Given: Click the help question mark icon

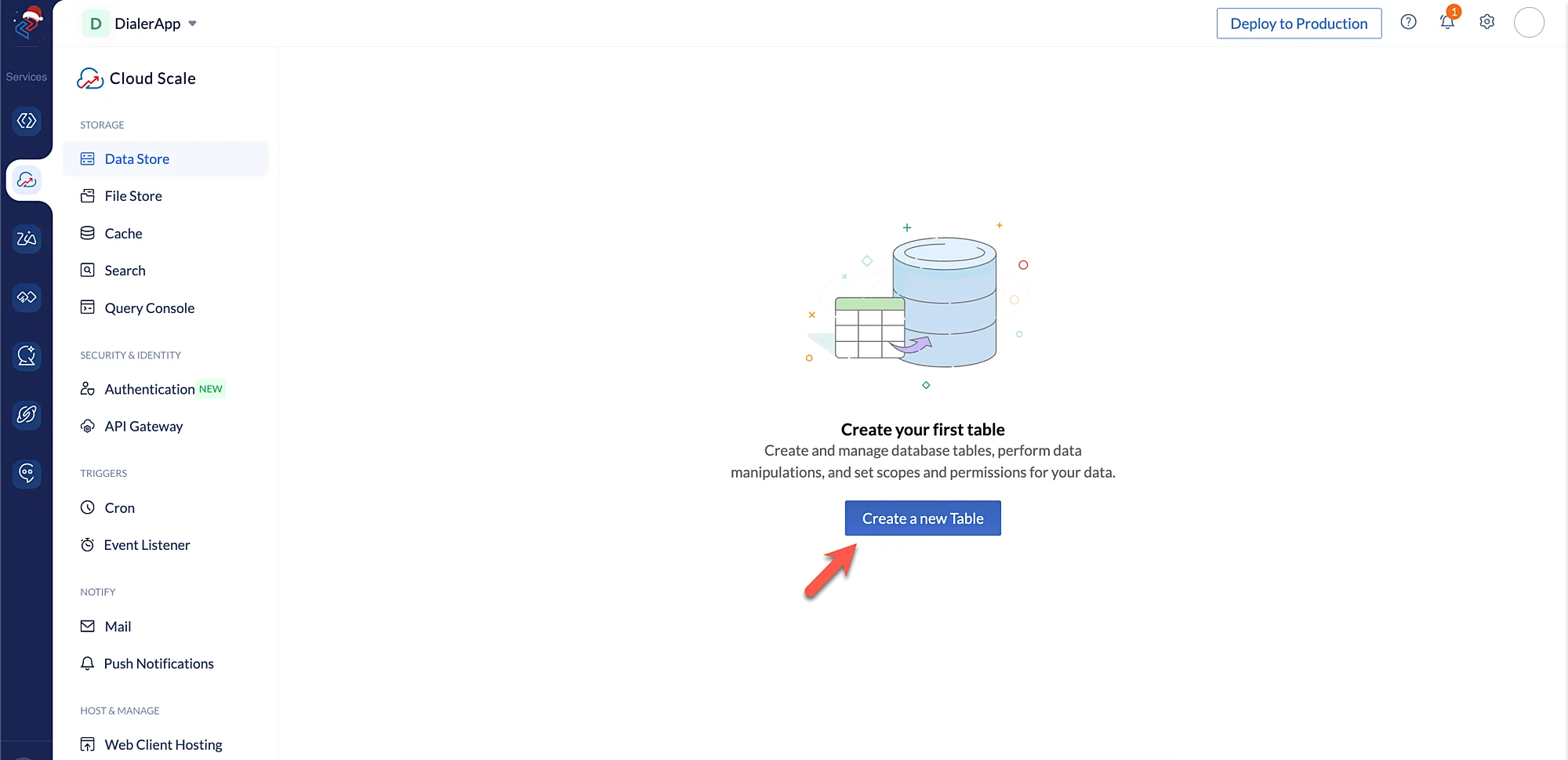Looking at the screenshot, I should pyautogui.click(x=1408, y=22).
